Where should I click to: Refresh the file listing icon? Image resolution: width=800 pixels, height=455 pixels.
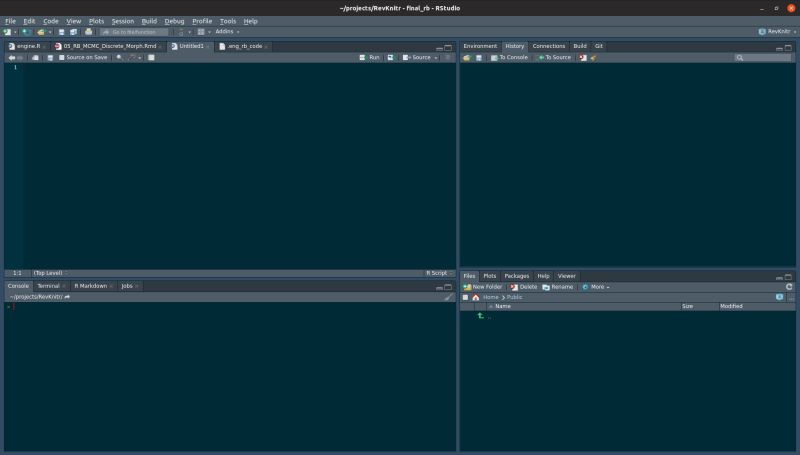click(x=789, y=287)
